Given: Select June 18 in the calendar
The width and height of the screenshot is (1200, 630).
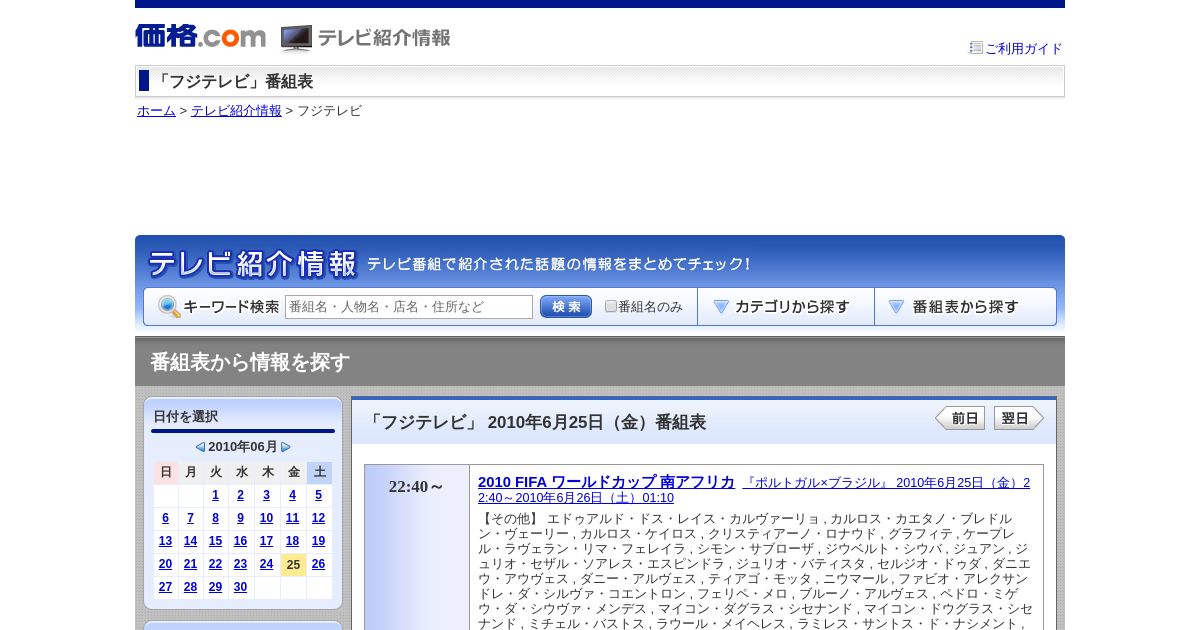Looking at the screenshot, I should click(x=292, y=541).
